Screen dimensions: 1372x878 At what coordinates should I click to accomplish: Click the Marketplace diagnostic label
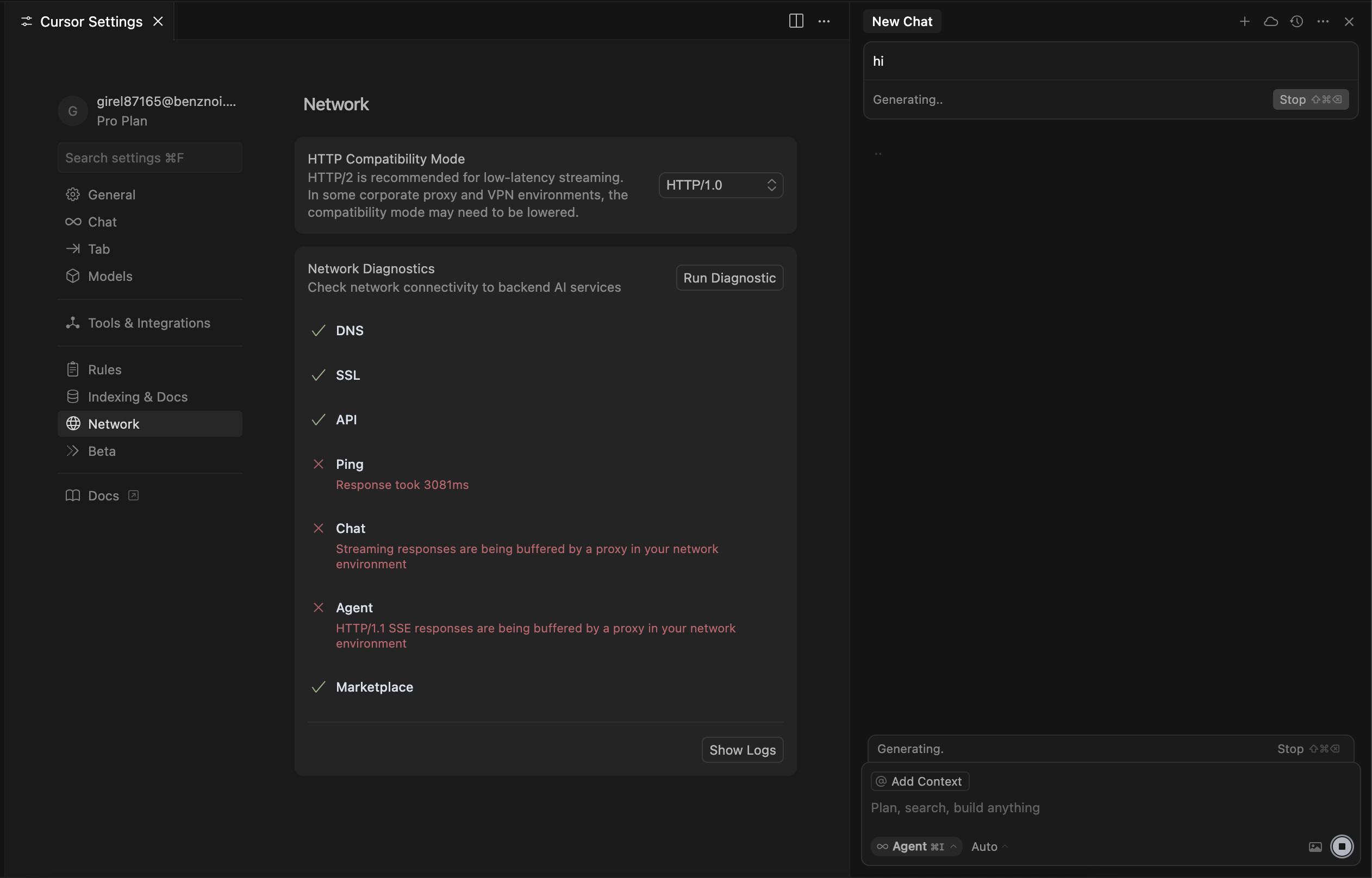(x=375, y=687)
